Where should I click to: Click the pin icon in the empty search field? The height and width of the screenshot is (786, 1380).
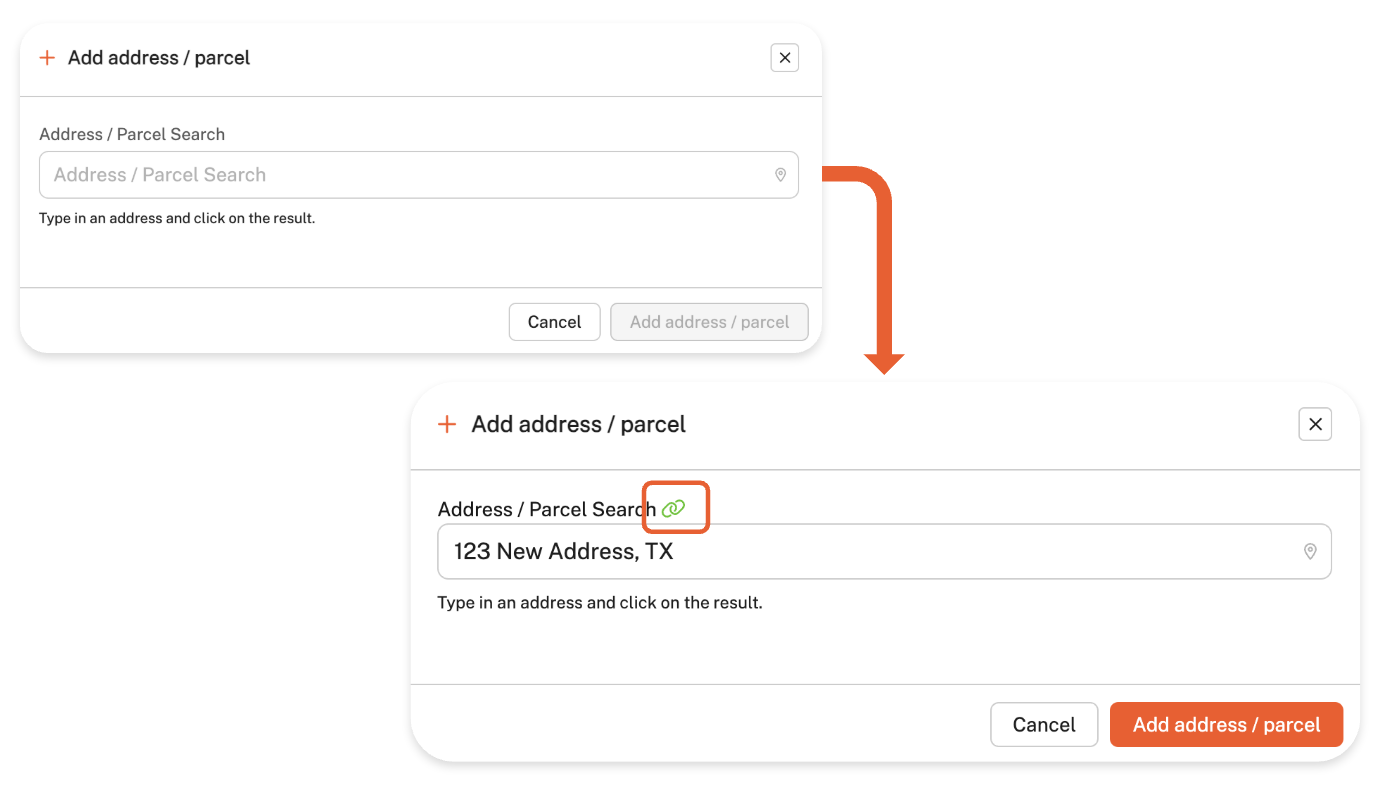[780, 175]
